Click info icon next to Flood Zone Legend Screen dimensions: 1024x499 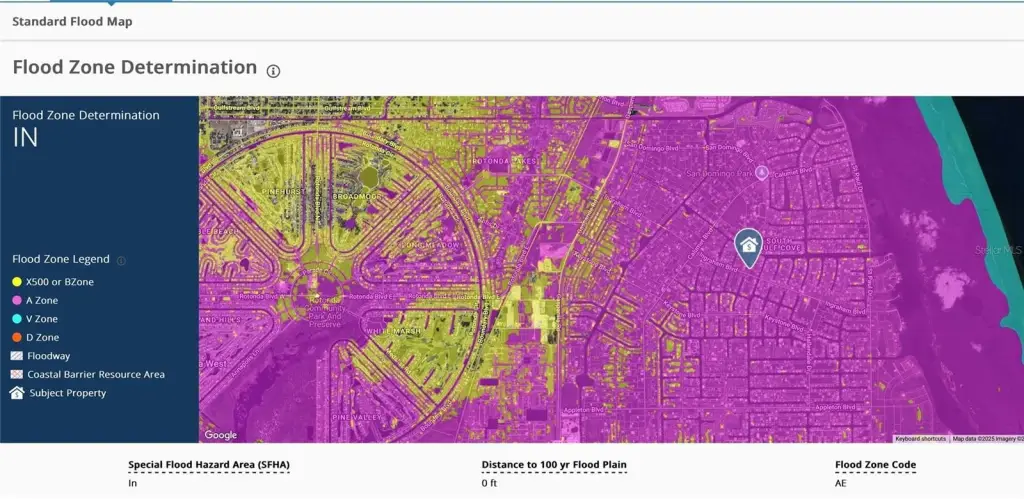point(121,260)
